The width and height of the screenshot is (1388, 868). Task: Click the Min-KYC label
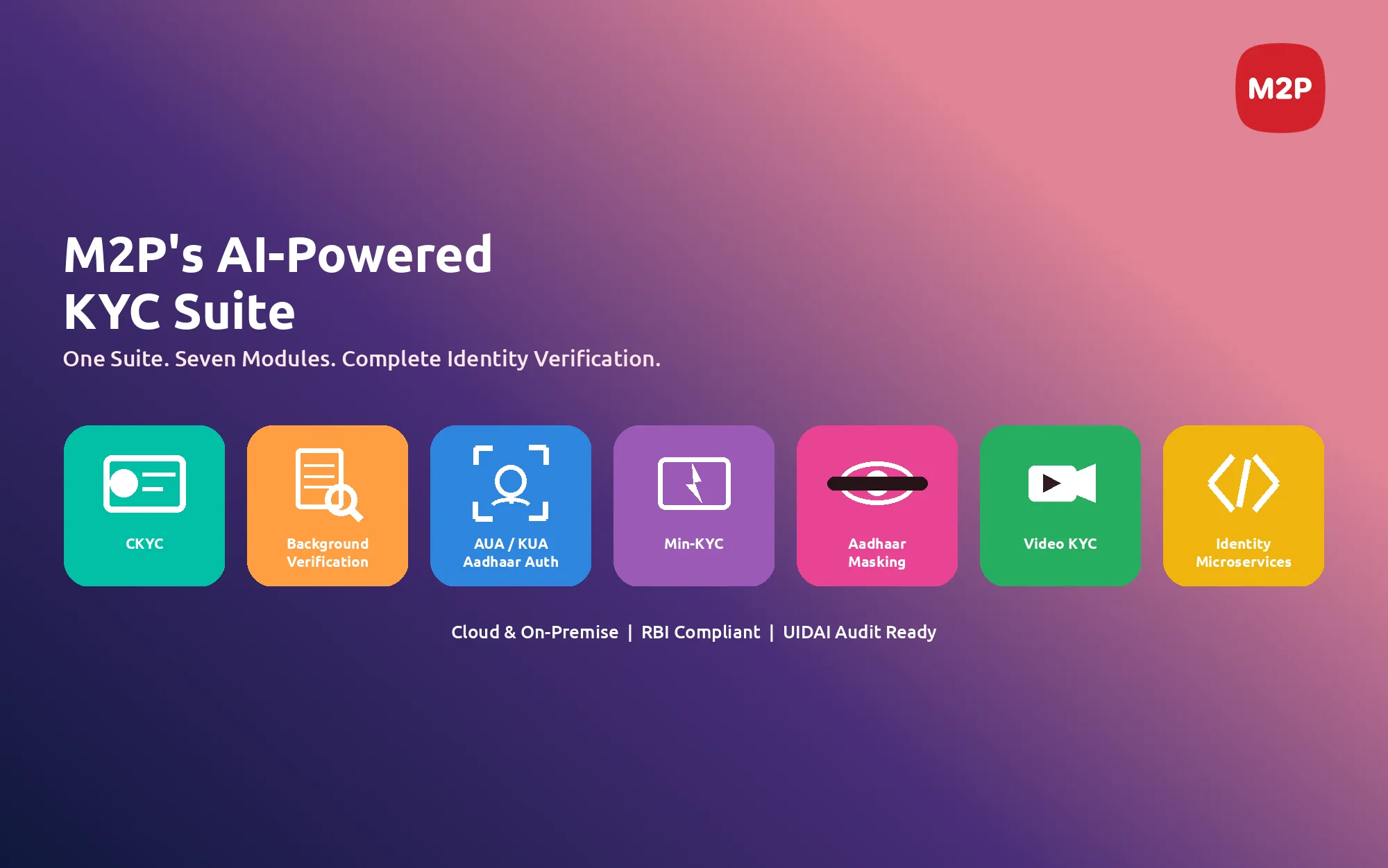pos(694,544)
